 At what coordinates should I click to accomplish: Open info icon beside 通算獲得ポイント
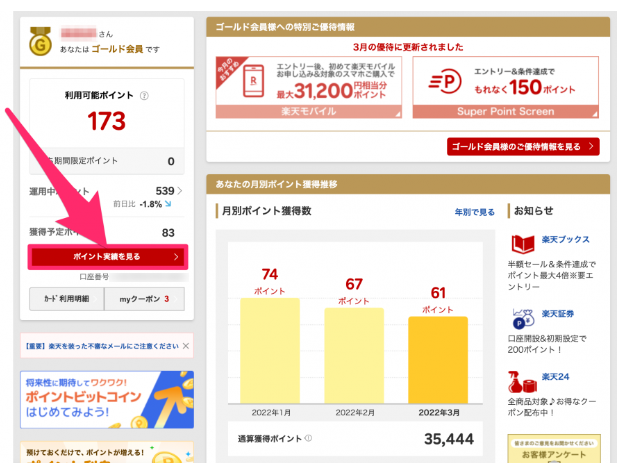308,438
